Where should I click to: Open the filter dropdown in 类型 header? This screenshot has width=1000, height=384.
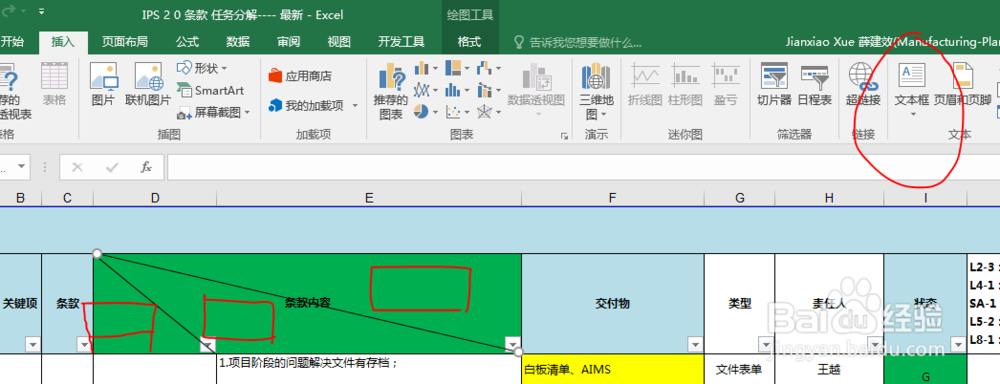(x=765, y=344)
